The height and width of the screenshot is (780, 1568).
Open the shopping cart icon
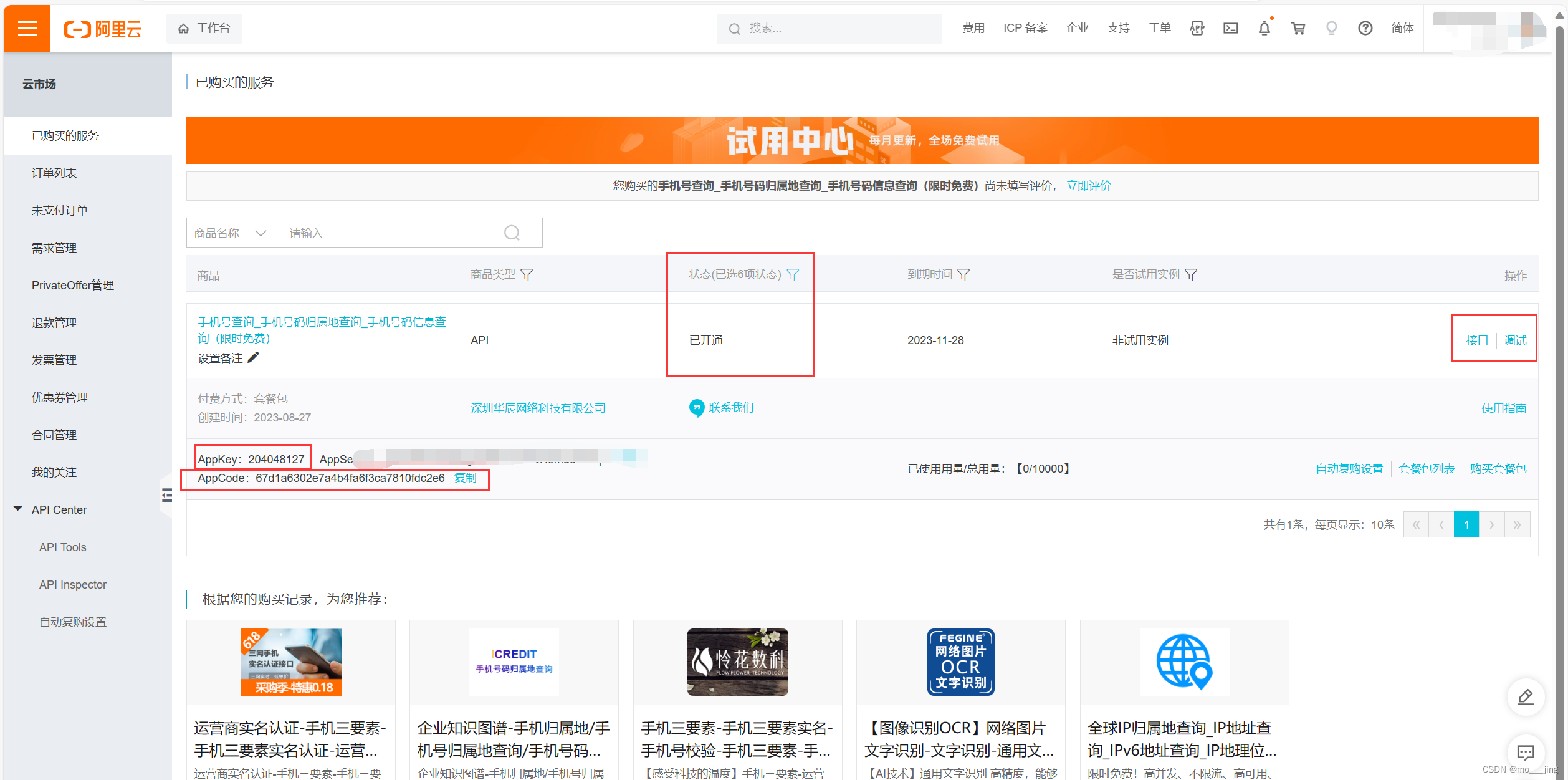(1298, 28)
